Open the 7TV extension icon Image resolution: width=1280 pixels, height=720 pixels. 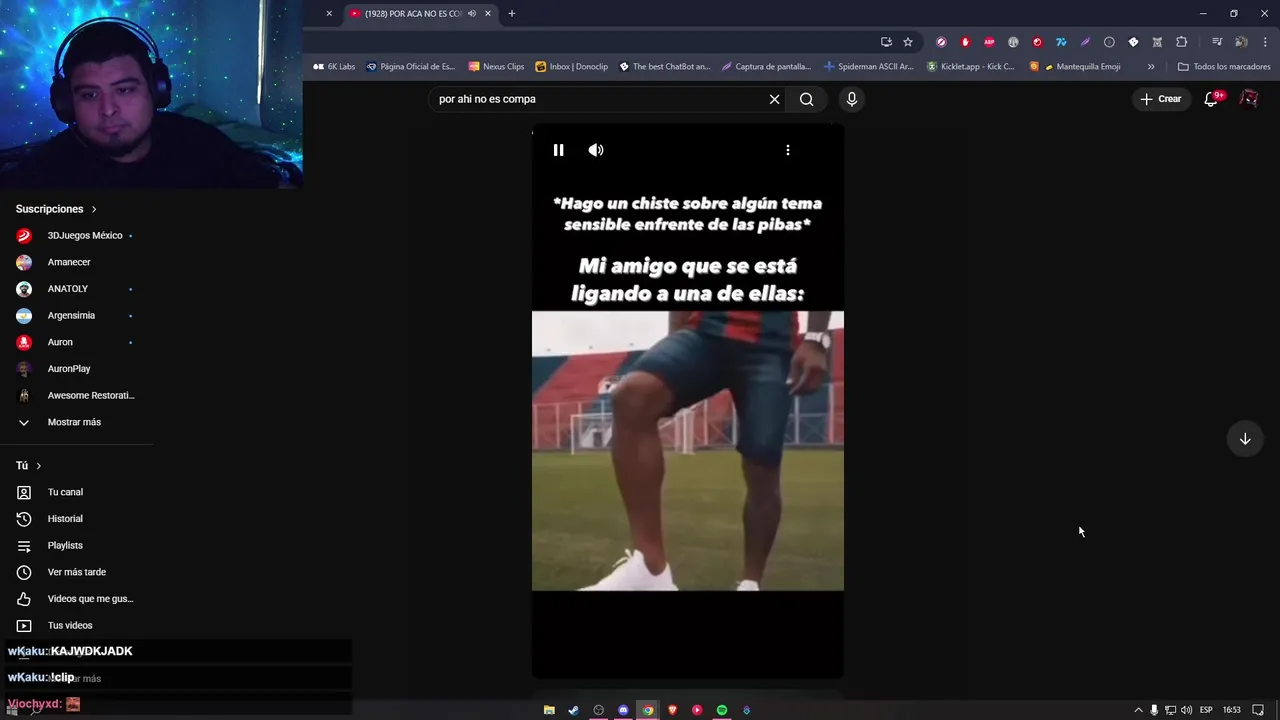click(x=1061, y=42)
